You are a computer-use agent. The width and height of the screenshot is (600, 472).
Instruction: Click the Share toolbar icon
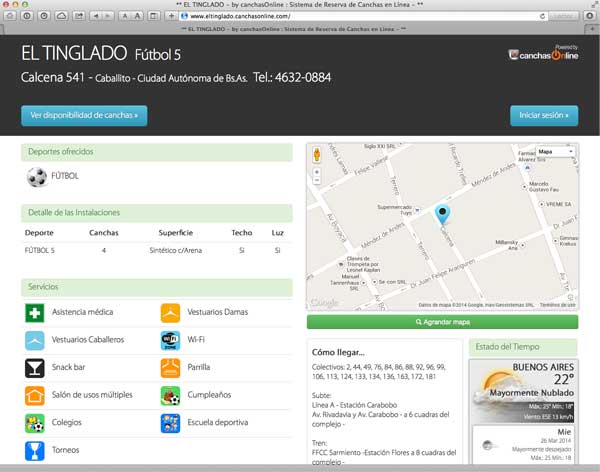click(x=79, y=16)
